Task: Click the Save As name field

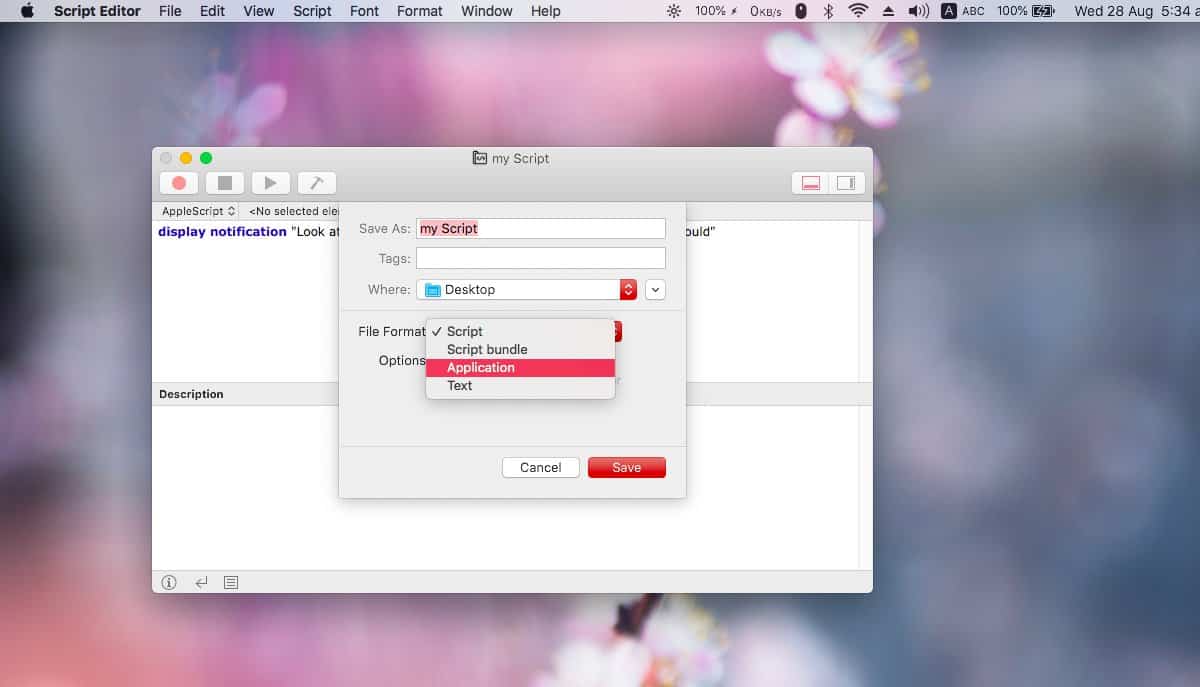Action: 541,228
